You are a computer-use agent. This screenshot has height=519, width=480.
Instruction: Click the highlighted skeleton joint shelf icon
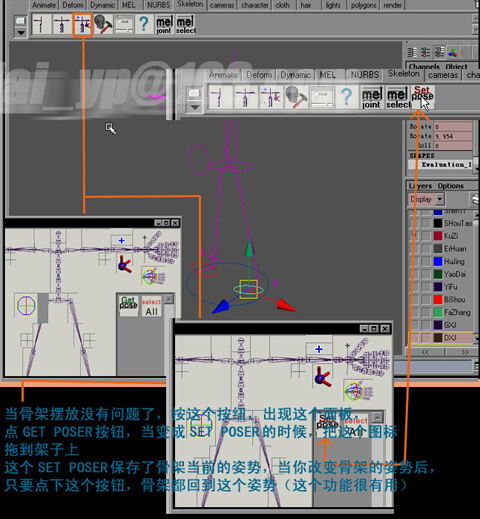pos(82,24)
